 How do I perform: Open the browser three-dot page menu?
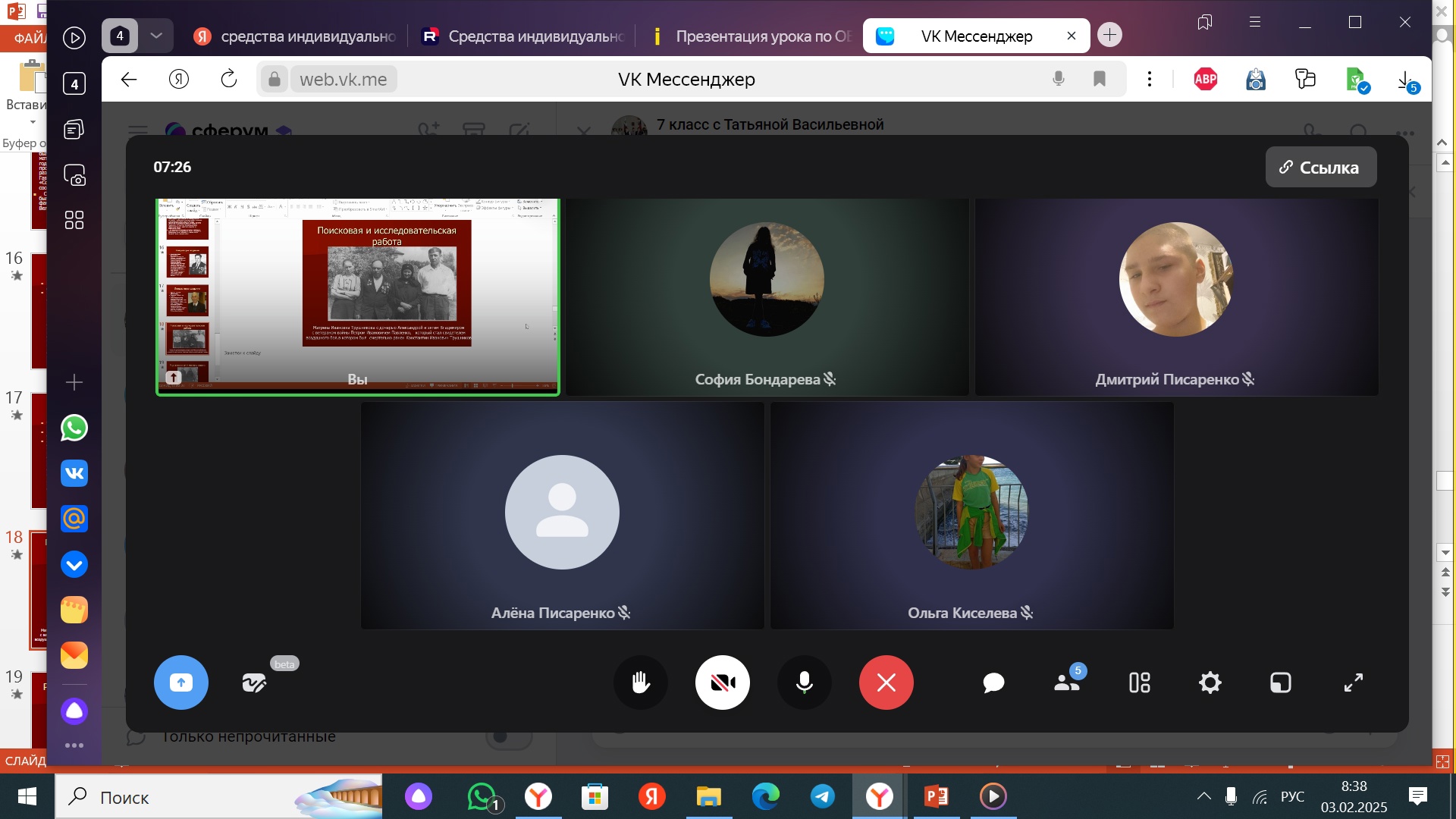(1150, 79)
